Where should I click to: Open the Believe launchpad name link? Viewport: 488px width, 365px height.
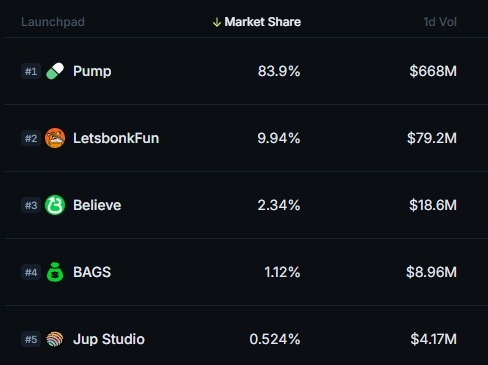(x=97, y=205)
